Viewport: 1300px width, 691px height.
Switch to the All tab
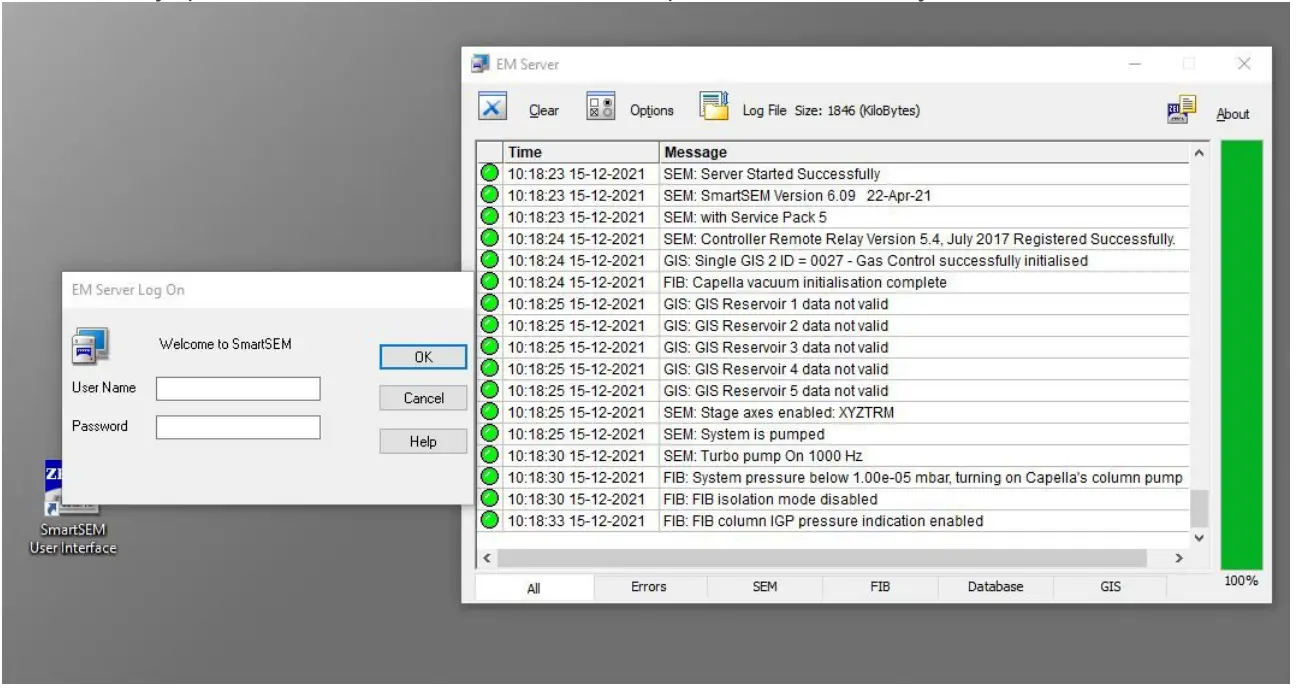click(x=534, y=588)
